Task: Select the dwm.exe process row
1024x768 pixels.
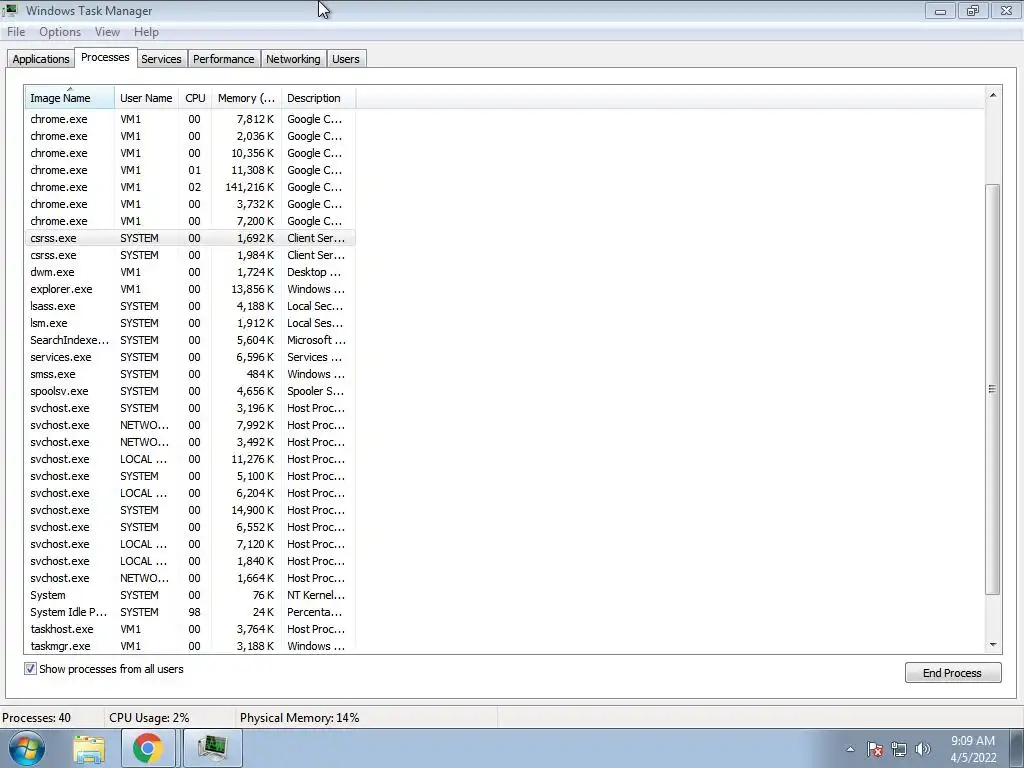Action: point(190,272)
